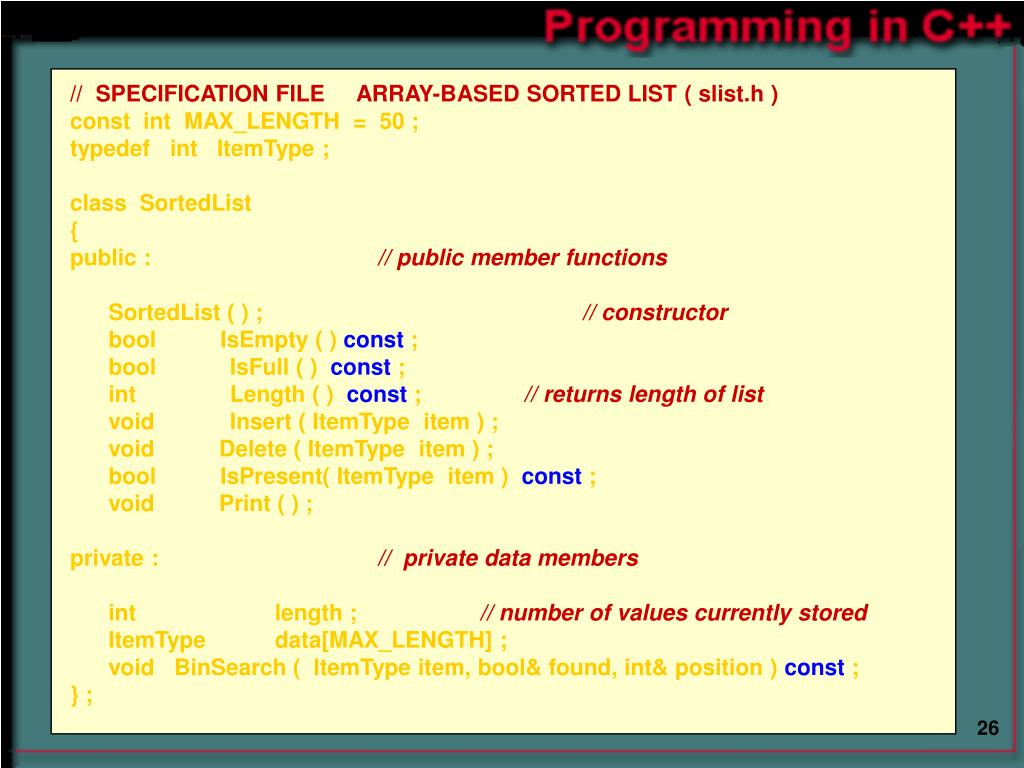Click the blue 'const' after IsEmpty

[x=374, y=340]
